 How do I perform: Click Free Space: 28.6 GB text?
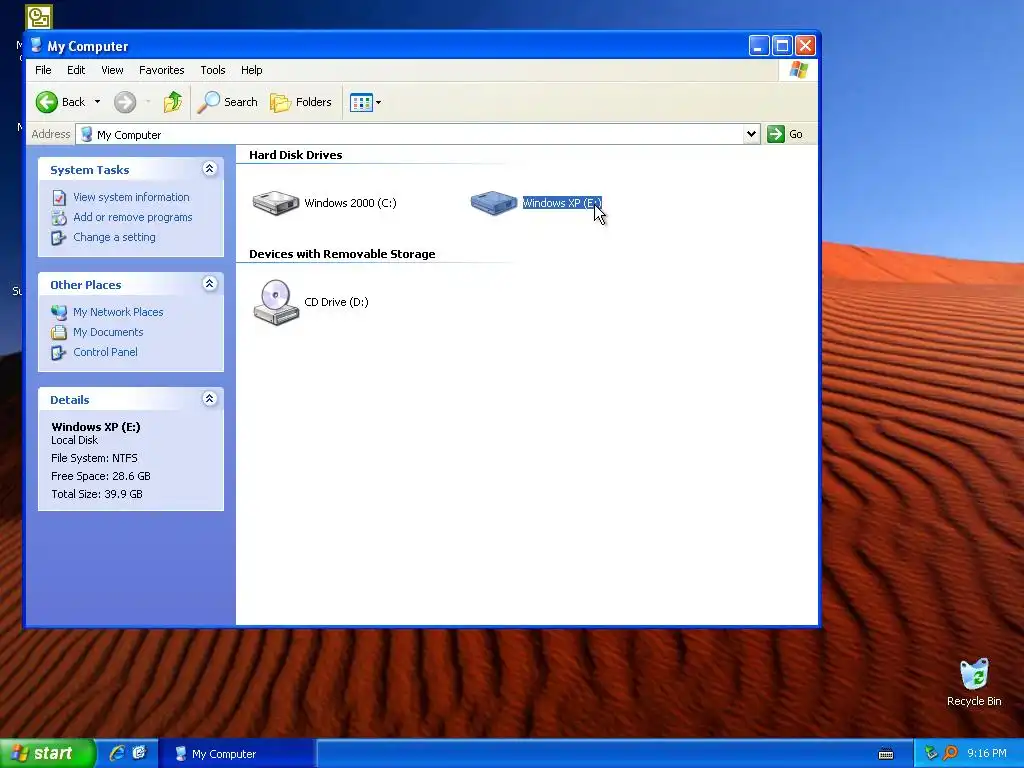pos(101,476)
